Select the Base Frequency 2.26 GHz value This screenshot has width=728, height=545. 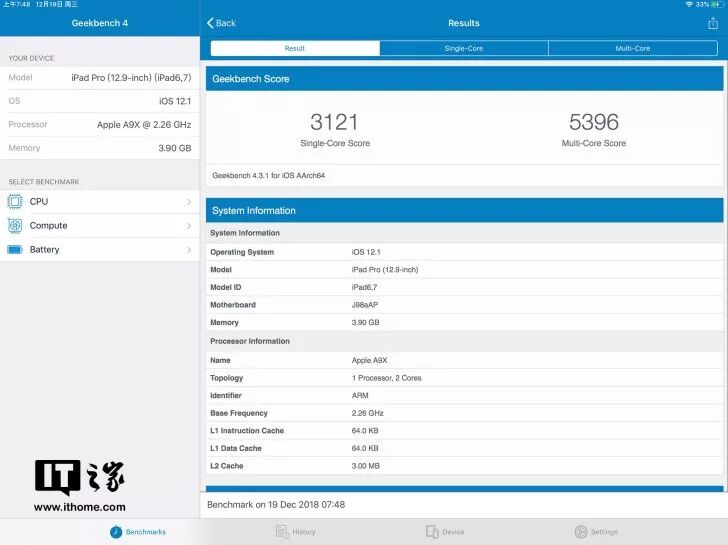click(367, 413)
